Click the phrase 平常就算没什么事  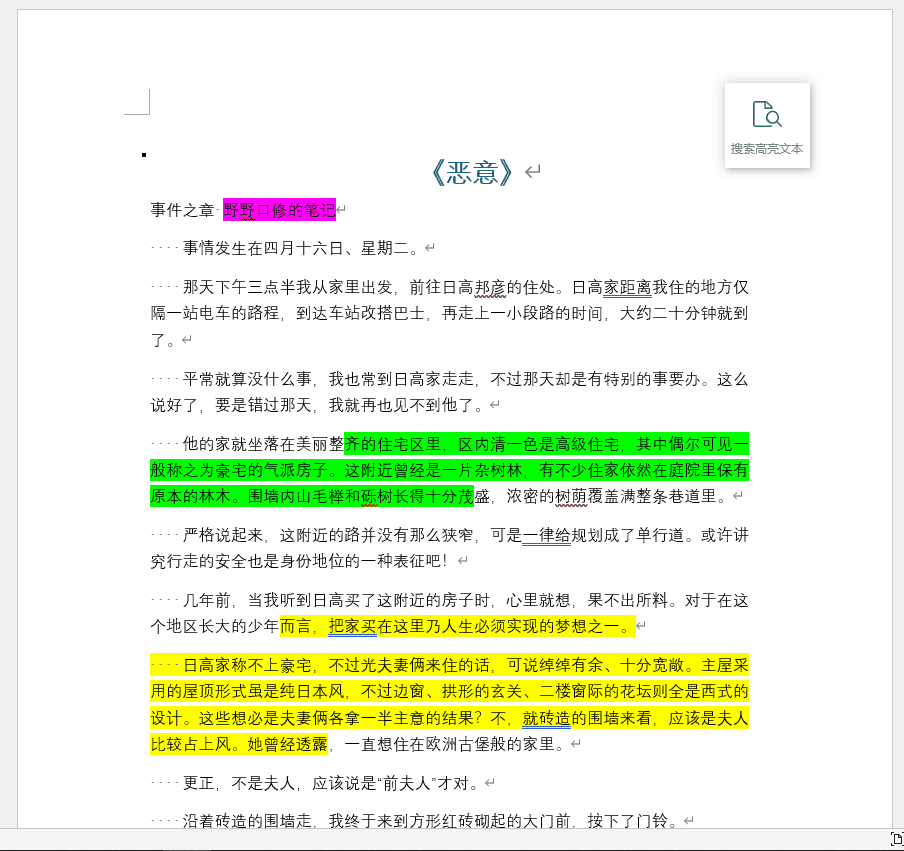tap(247, 379)
